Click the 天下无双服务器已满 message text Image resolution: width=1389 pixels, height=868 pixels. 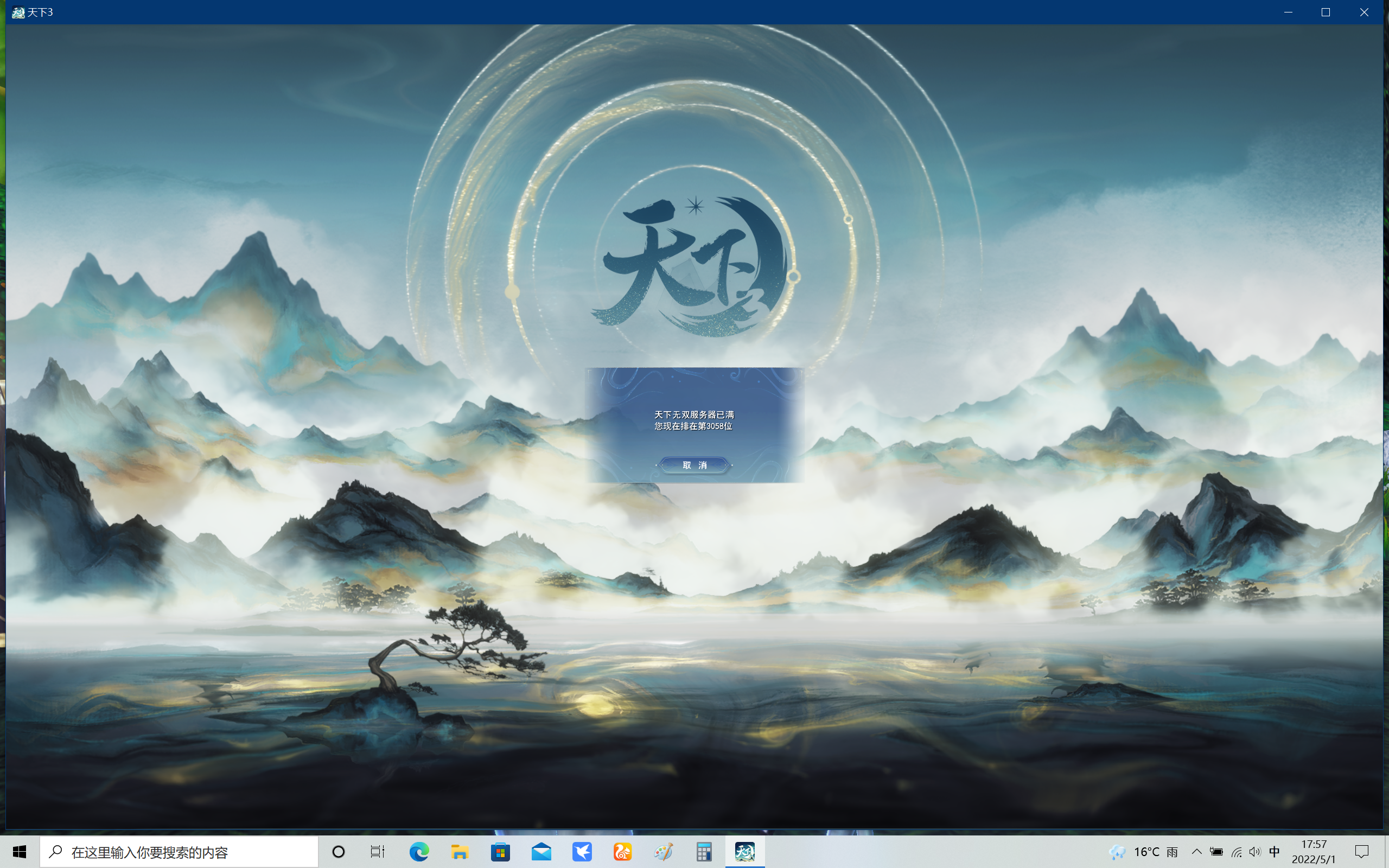click(694, 414)
